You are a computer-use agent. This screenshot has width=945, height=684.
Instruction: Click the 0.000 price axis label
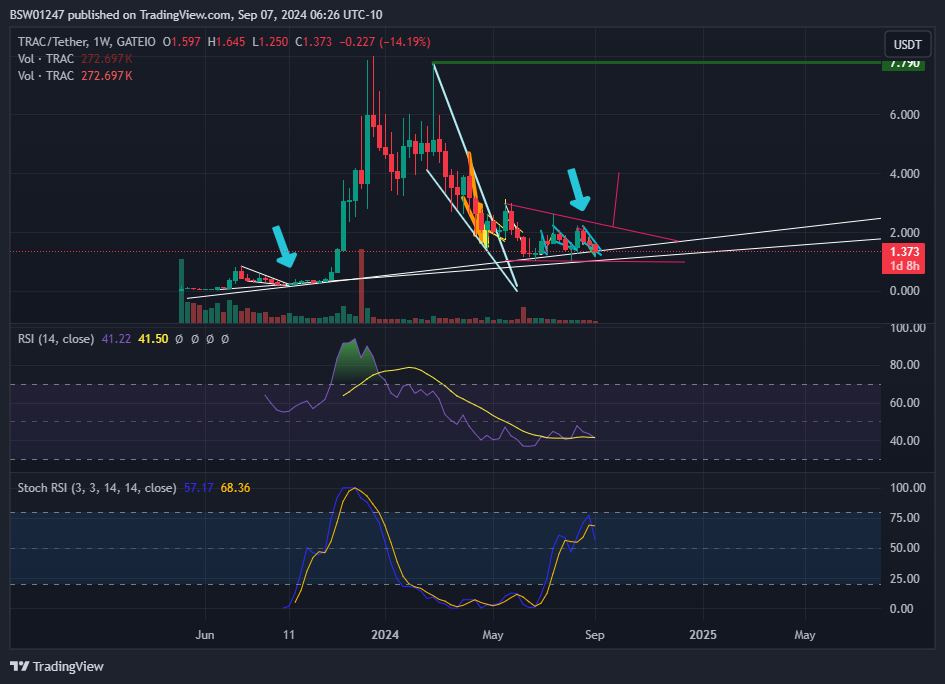click(904, 290)
